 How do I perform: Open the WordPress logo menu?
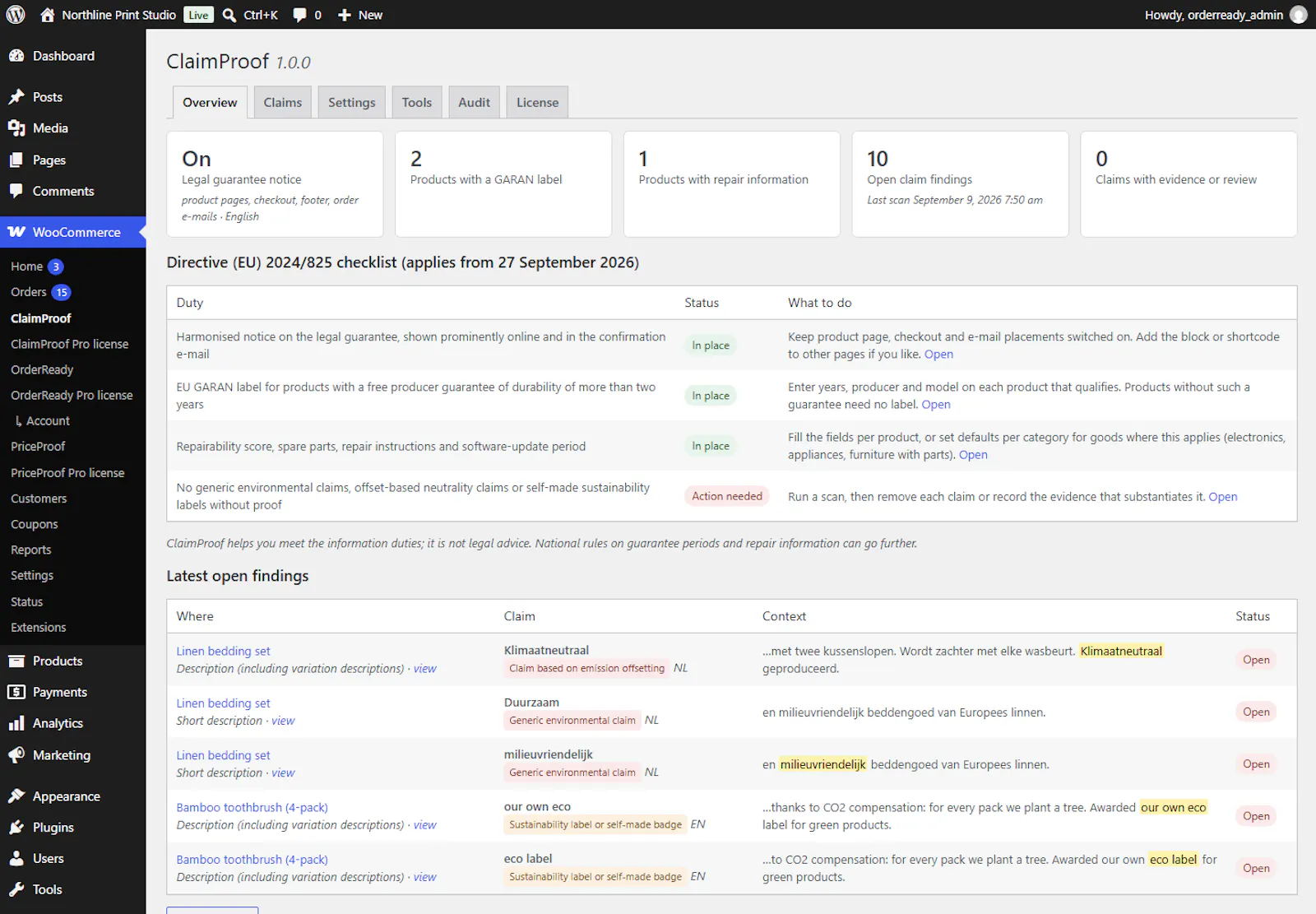(16, 15)
